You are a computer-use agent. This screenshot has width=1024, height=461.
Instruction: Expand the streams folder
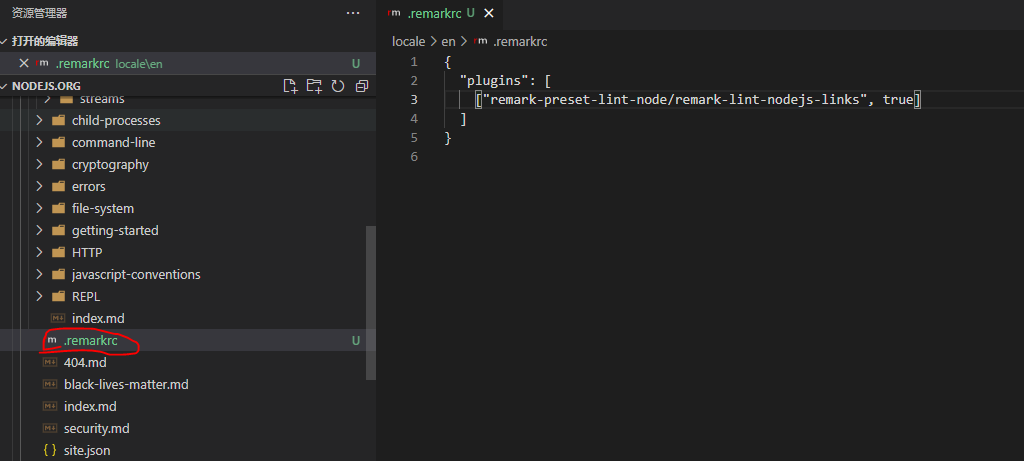tap(46, 100)
